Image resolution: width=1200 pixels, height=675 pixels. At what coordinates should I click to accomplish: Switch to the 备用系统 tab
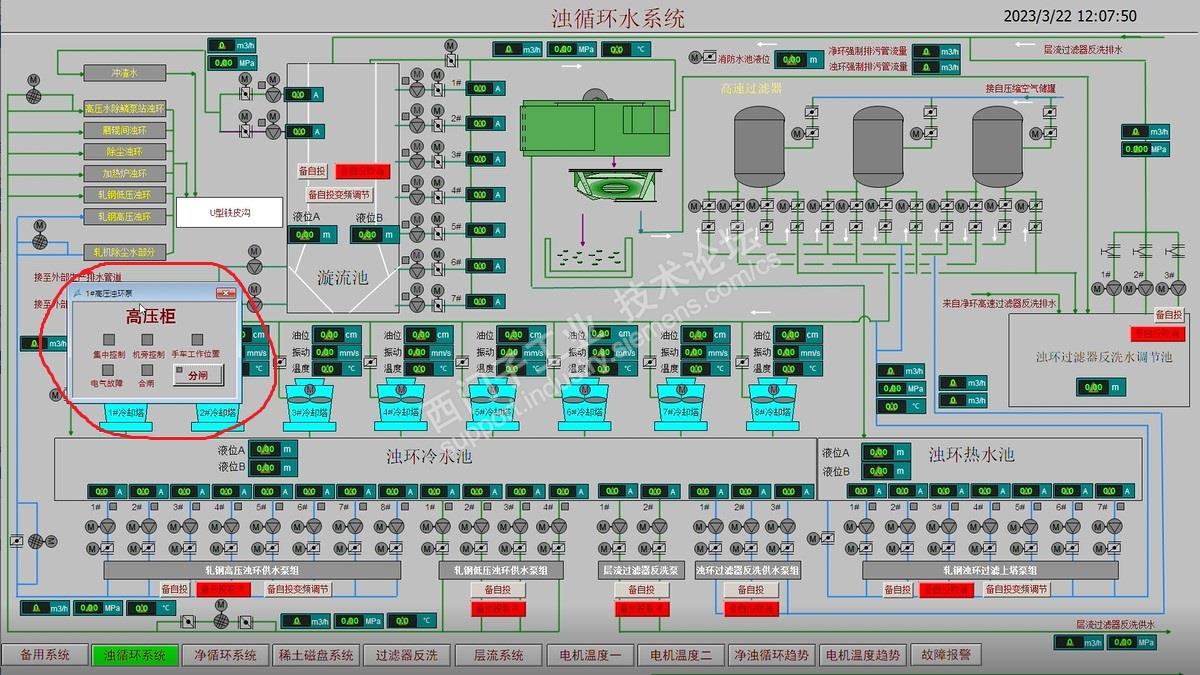point(44,656)
